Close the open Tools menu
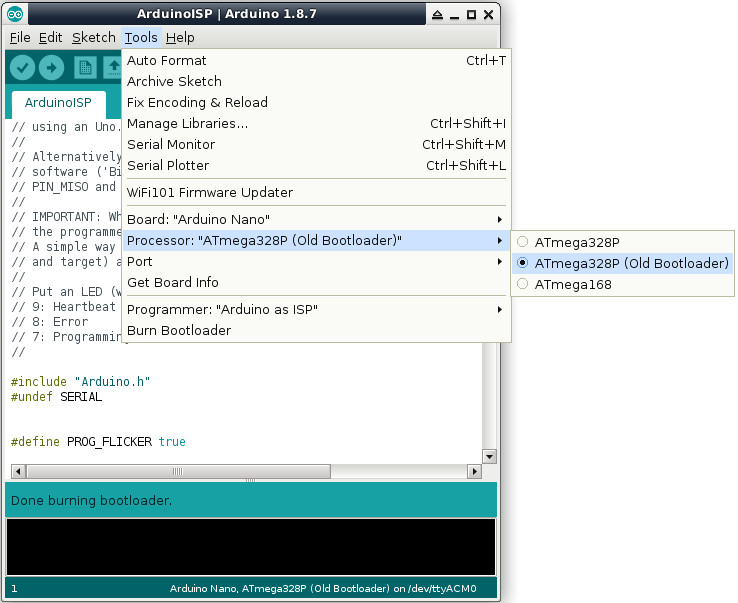 point(141,37)
